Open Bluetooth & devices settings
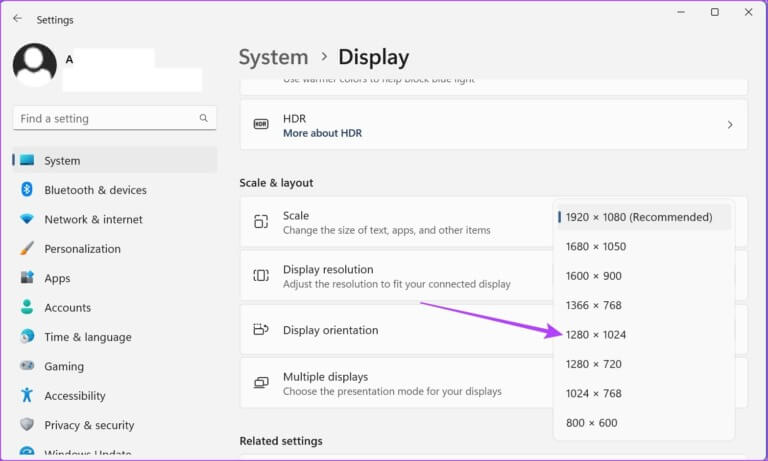Viewport: 768px width, 461px height. pos(95,190)
